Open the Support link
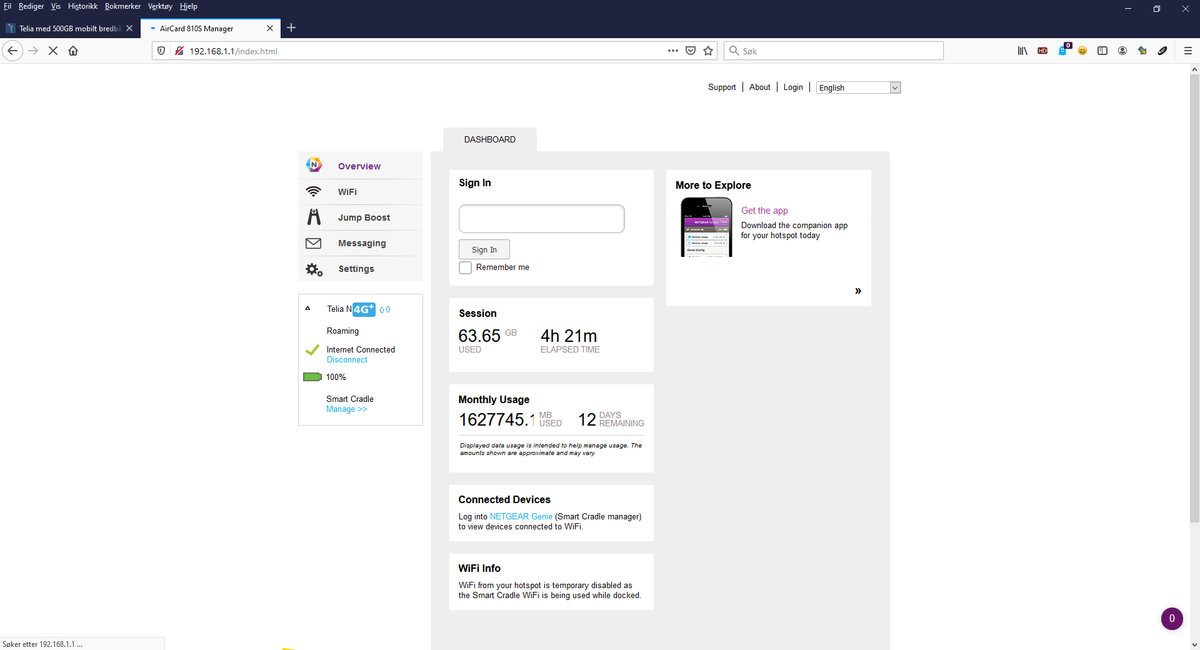 (x=722, y=87)
